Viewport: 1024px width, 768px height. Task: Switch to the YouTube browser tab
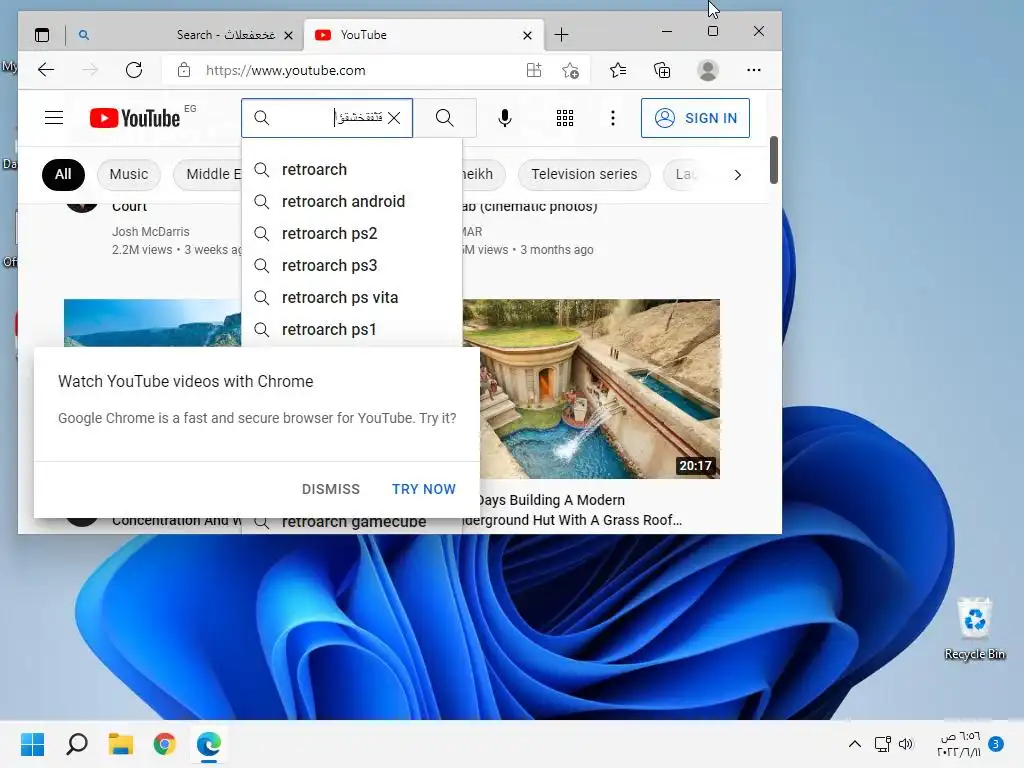pyautogui.click(x=423, y=35)
